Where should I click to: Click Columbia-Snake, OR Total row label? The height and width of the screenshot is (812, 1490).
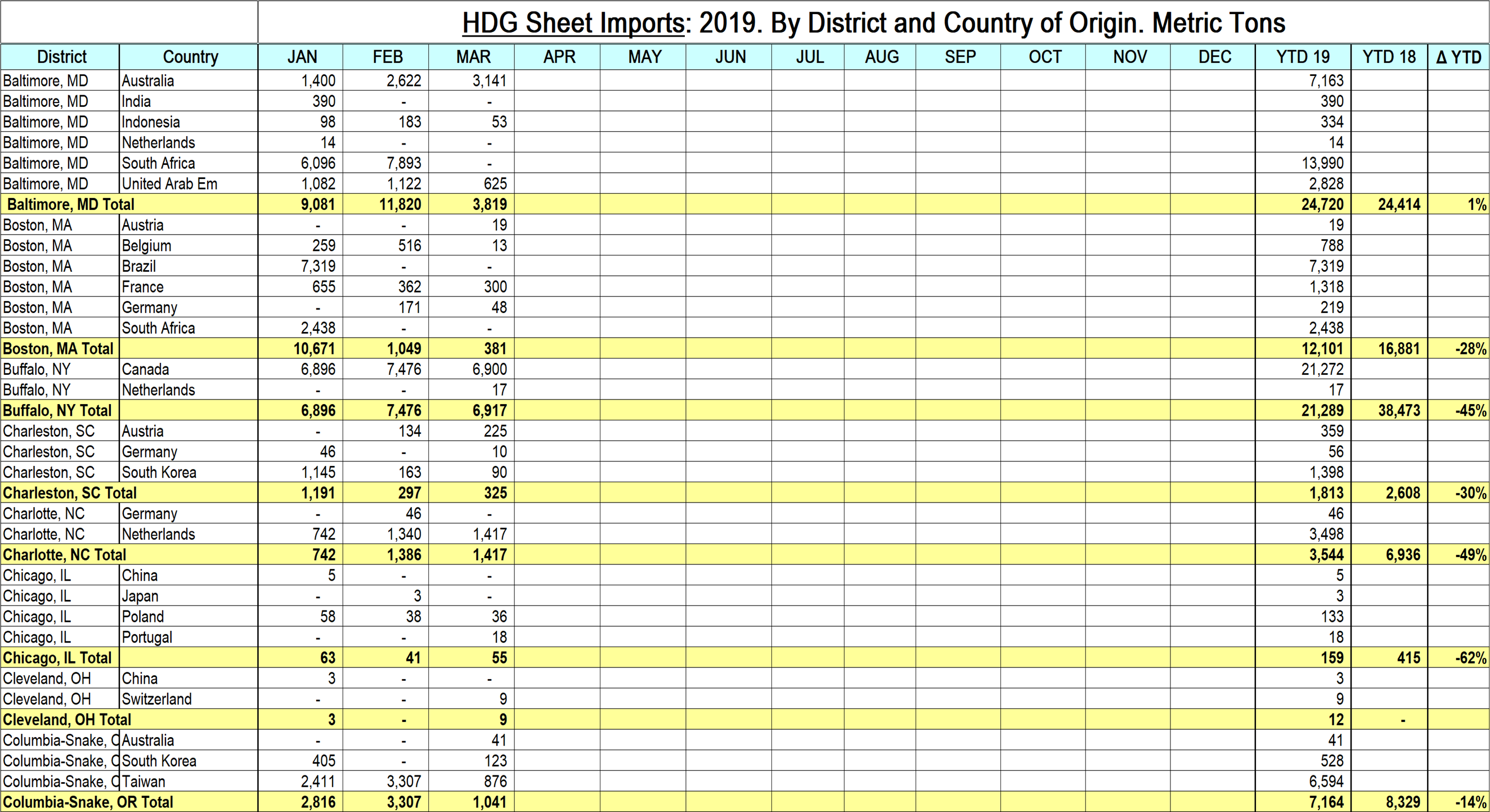[87, 802]
